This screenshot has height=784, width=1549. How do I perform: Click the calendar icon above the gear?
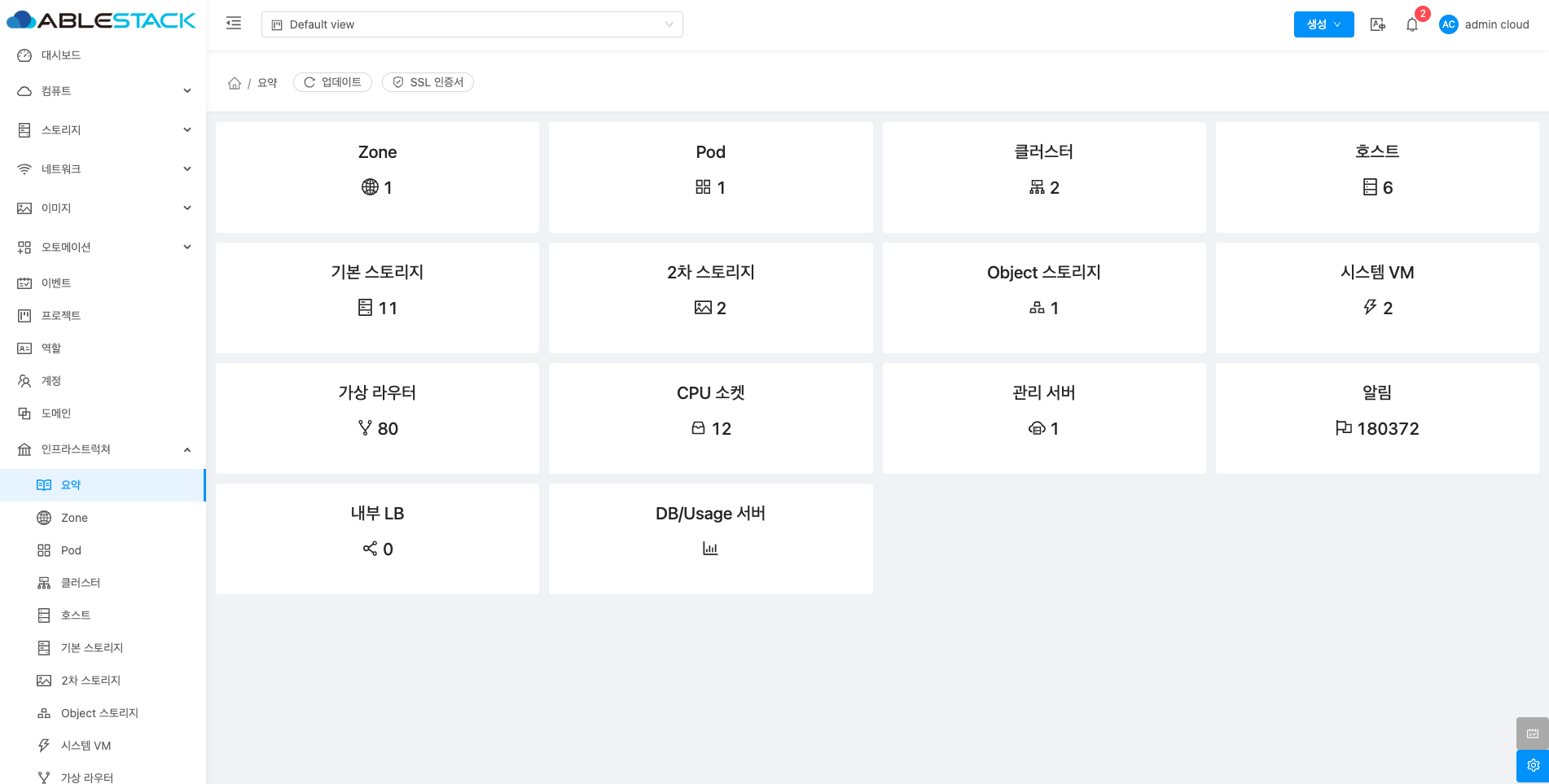tap(1532, 734)
